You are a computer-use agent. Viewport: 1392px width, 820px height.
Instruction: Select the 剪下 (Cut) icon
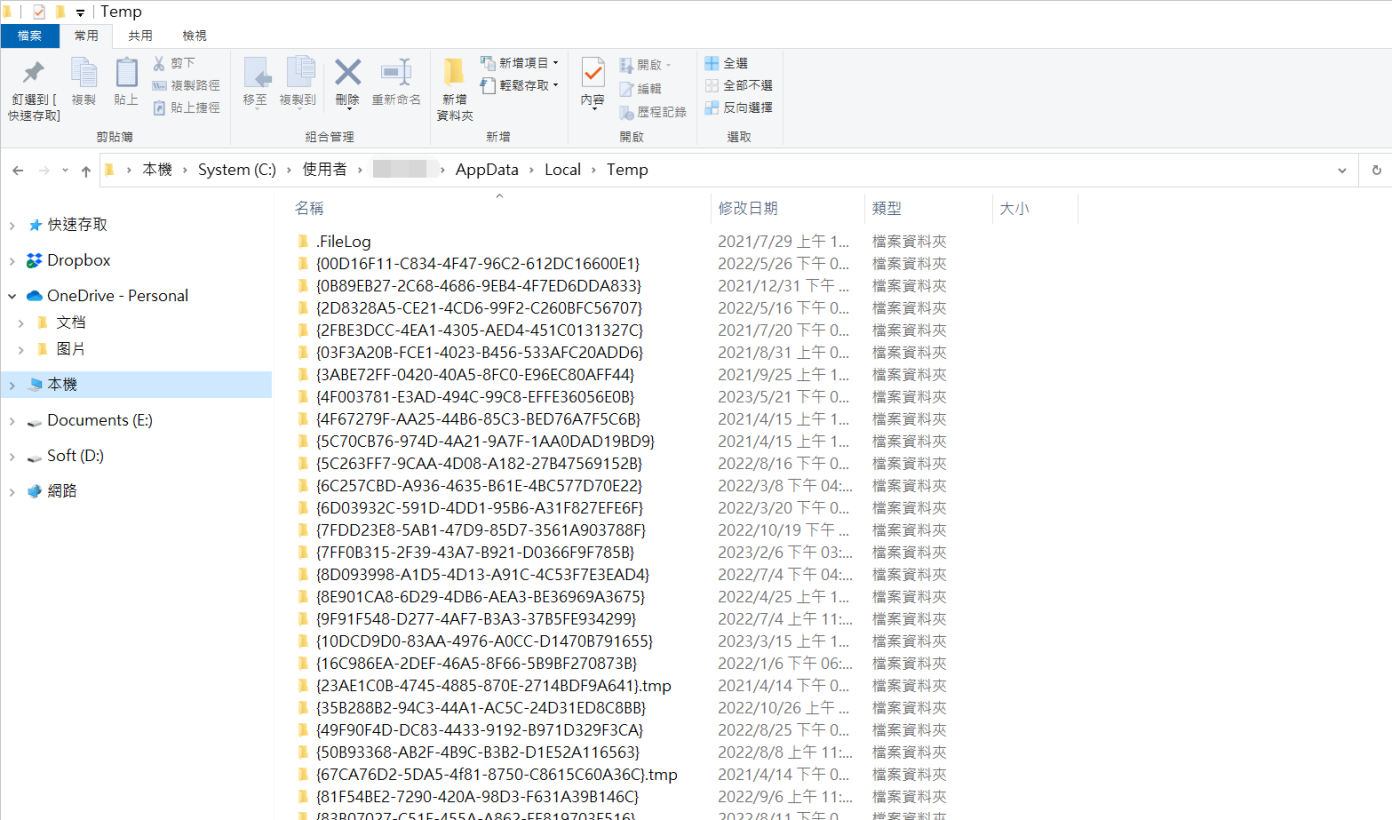coord(172,62)
